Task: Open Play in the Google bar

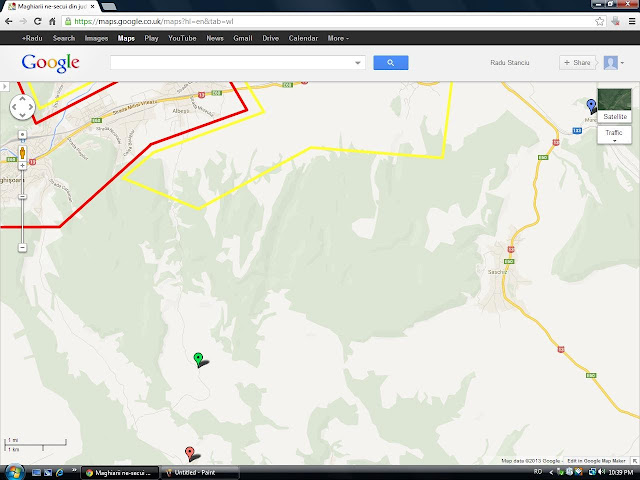Action: click(x=151, y=38)
